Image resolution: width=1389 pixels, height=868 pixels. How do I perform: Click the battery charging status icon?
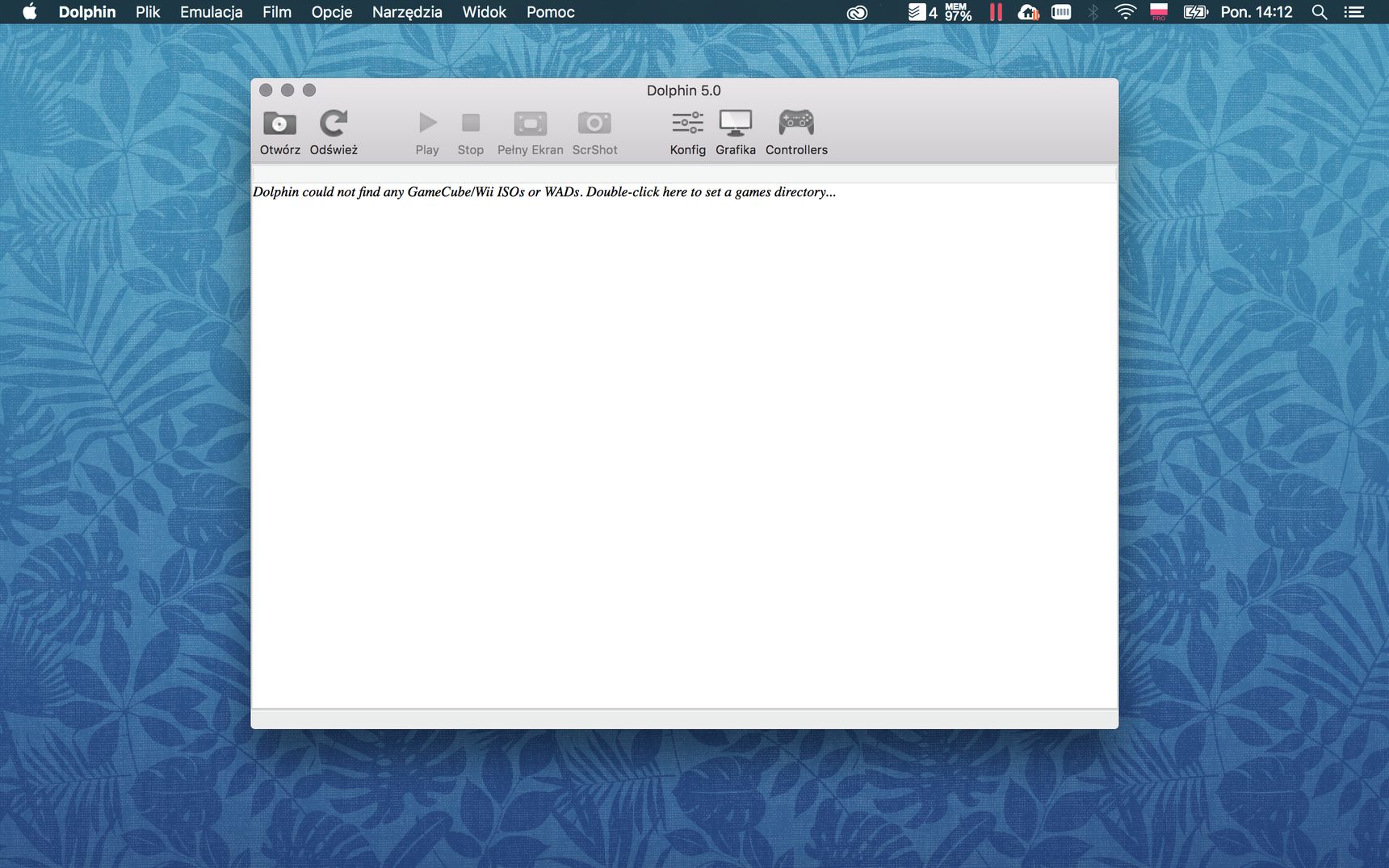point(1195,12)
